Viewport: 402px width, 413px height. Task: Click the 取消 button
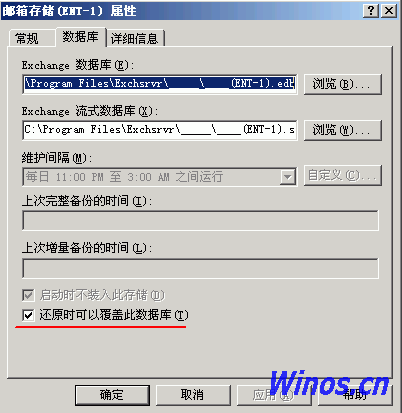(x=193, y=395)
